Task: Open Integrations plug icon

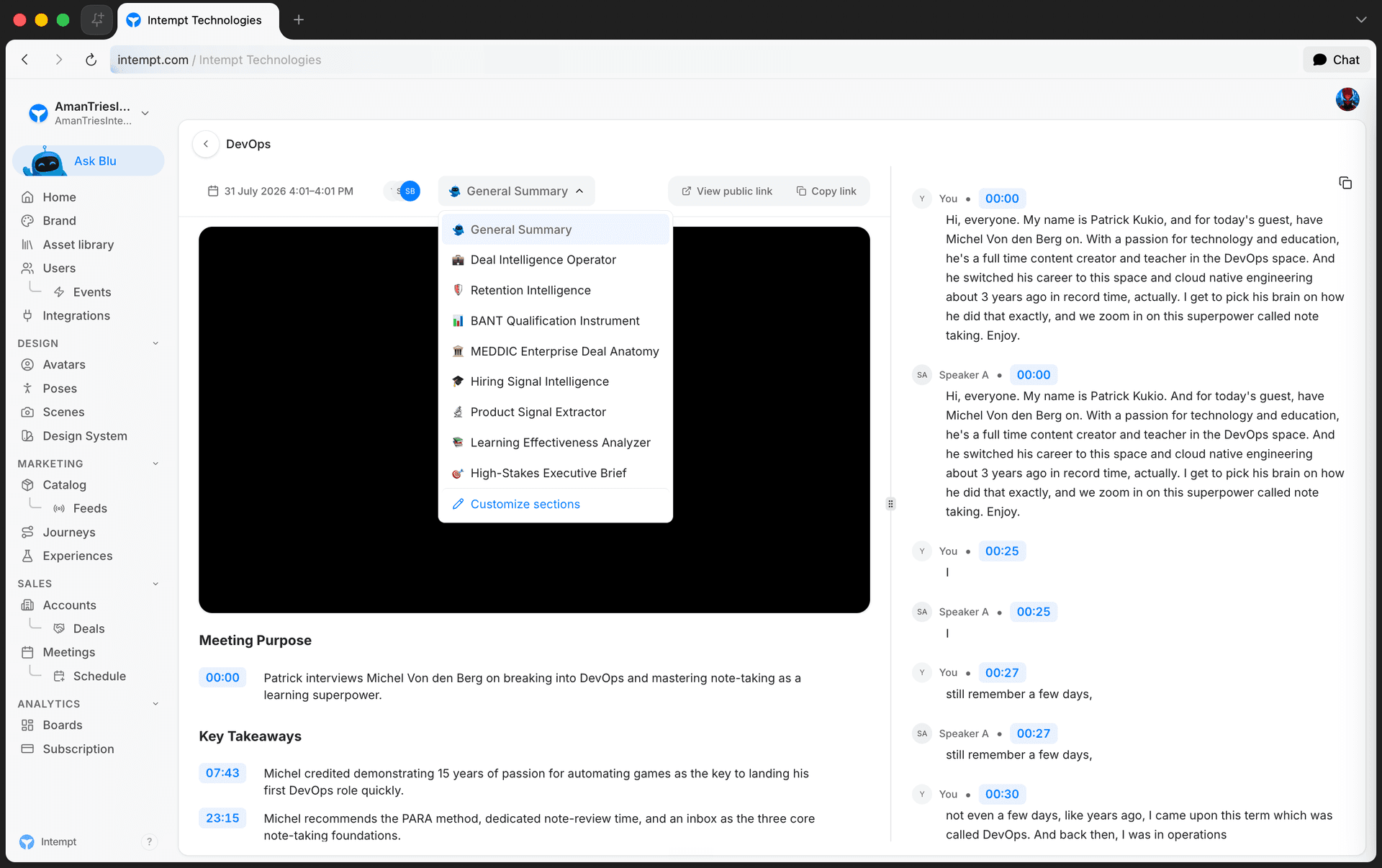Action: coord(27,316)
